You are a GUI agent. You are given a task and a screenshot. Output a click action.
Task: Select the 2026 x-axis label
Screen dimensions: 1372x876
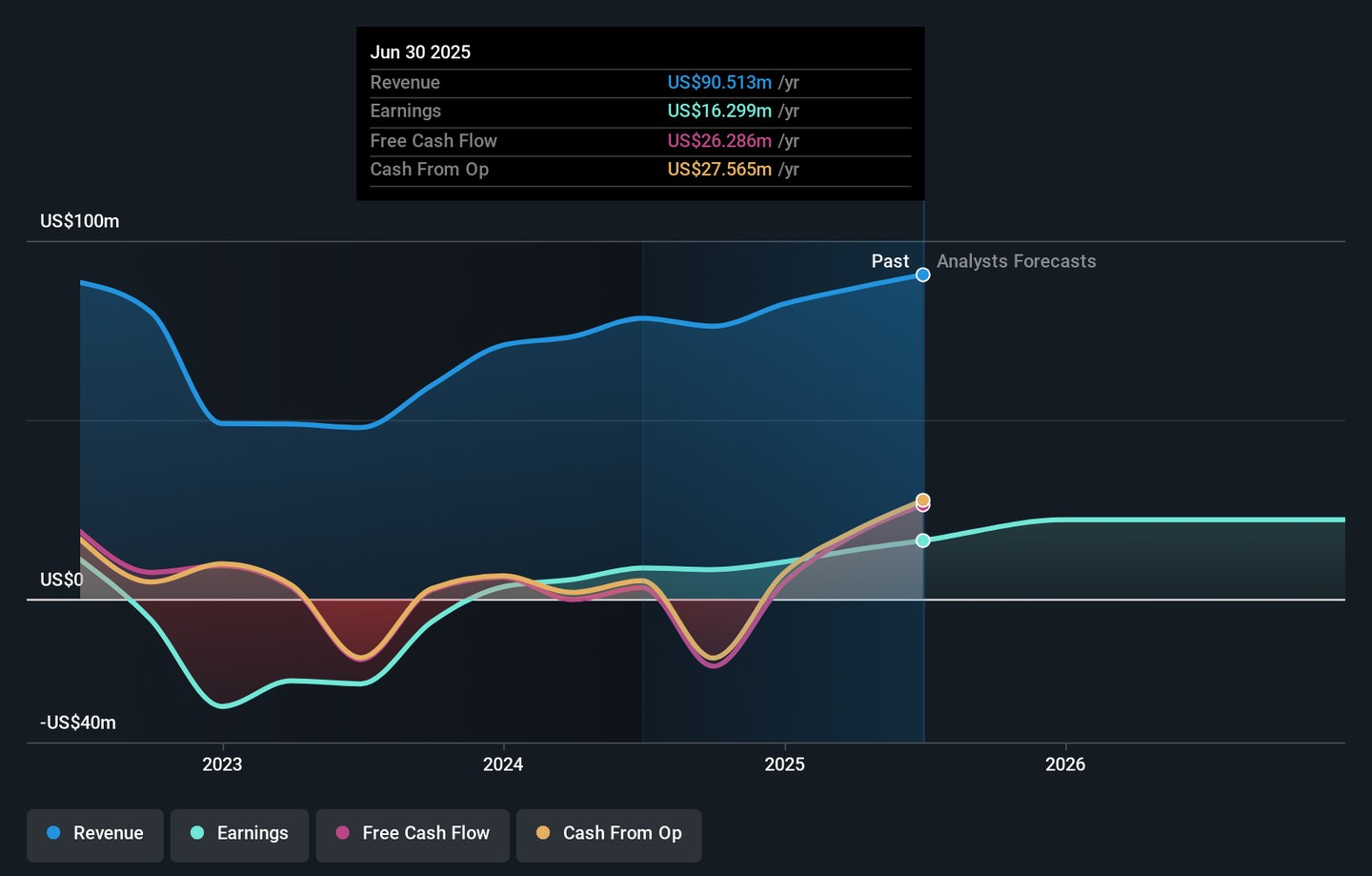(x=1065, y=764)
